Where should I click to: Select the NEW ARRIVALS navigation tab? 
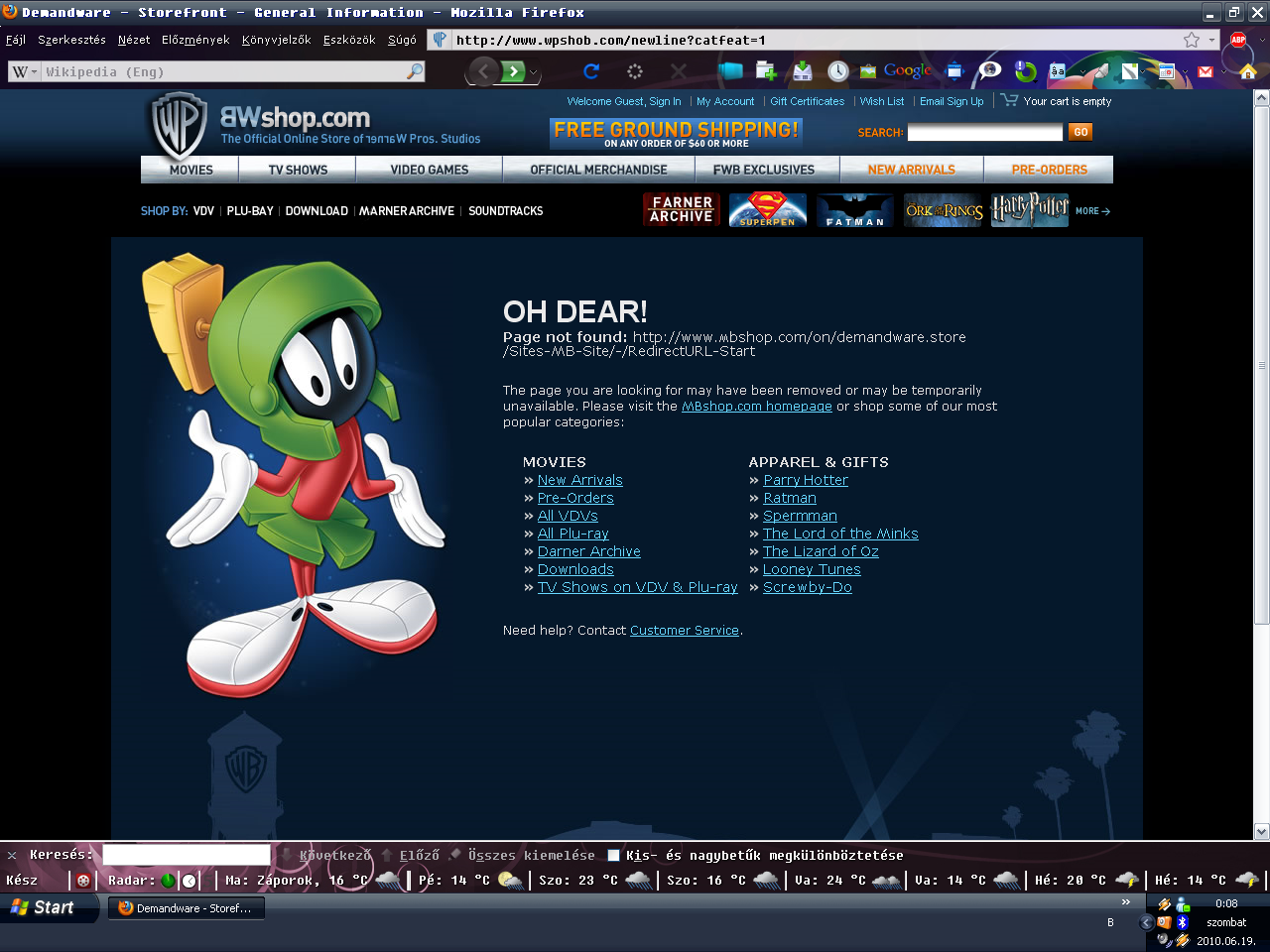point(912,170)
